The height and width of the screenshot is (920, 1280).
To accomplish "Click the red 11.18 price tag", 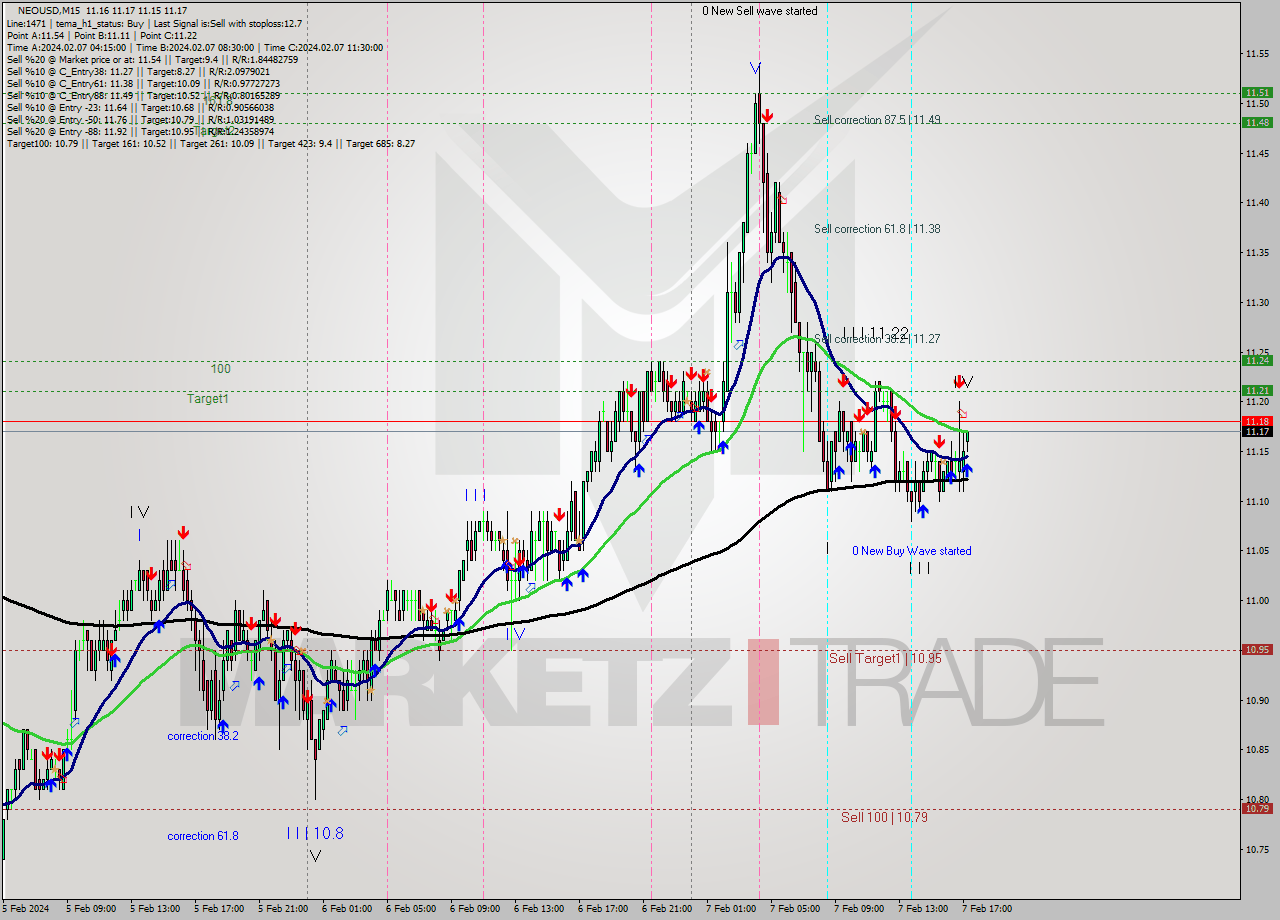I will click(x=1257, y=421).
